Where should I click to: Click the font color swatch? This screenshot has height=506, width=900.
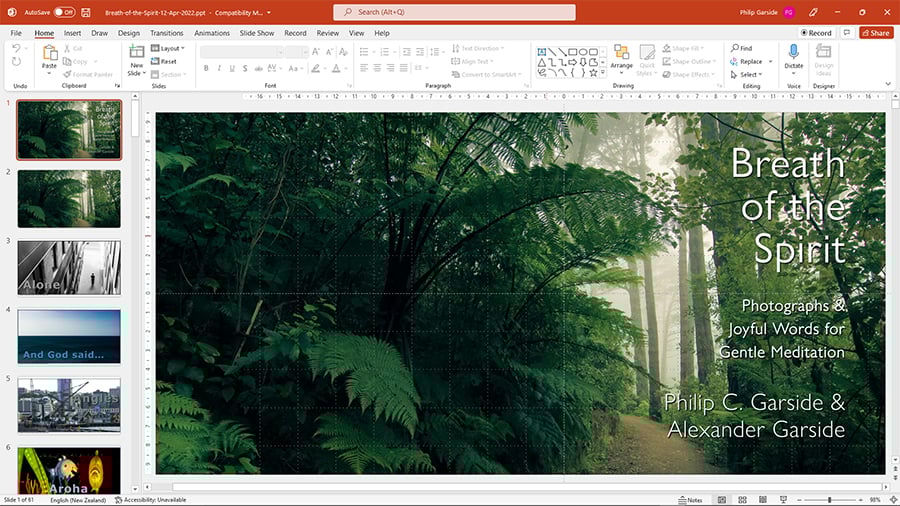coord(336,68)
